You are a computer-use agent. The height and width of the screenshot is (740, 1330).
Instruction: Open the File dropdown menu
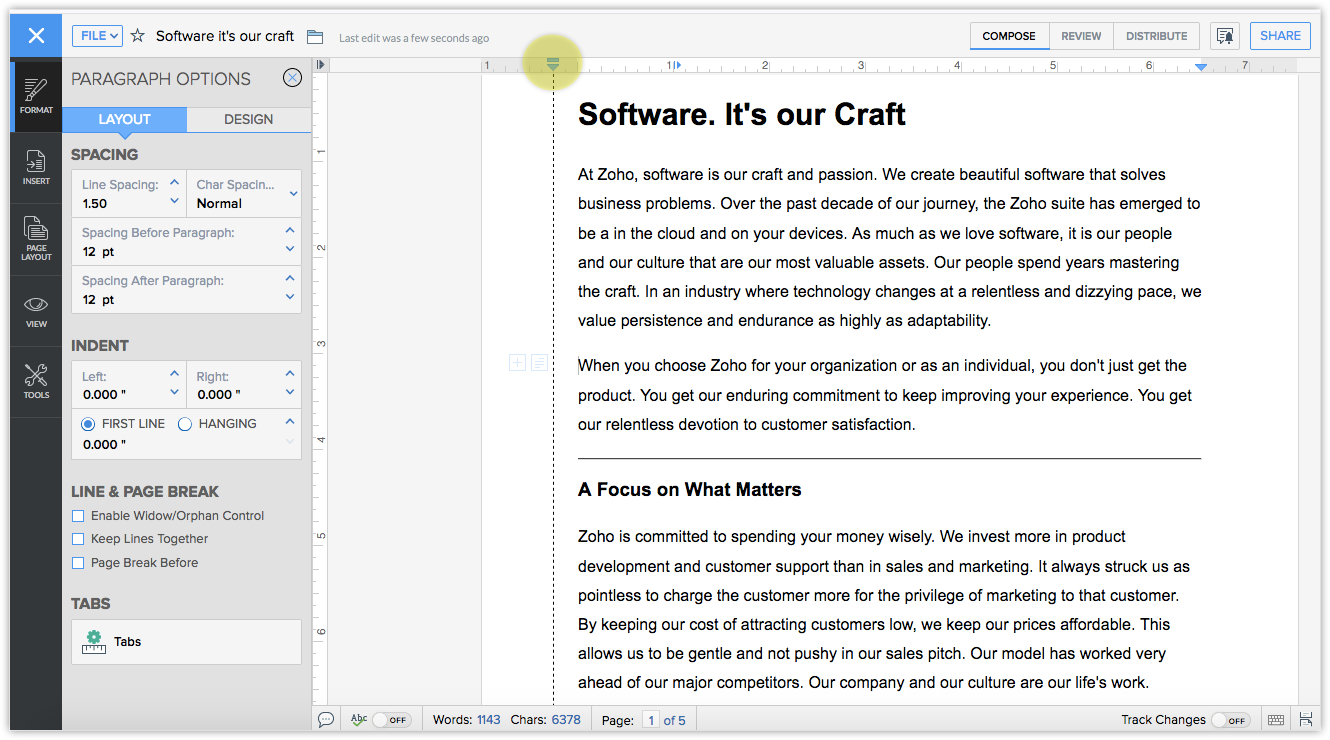[x=97, y=36]
